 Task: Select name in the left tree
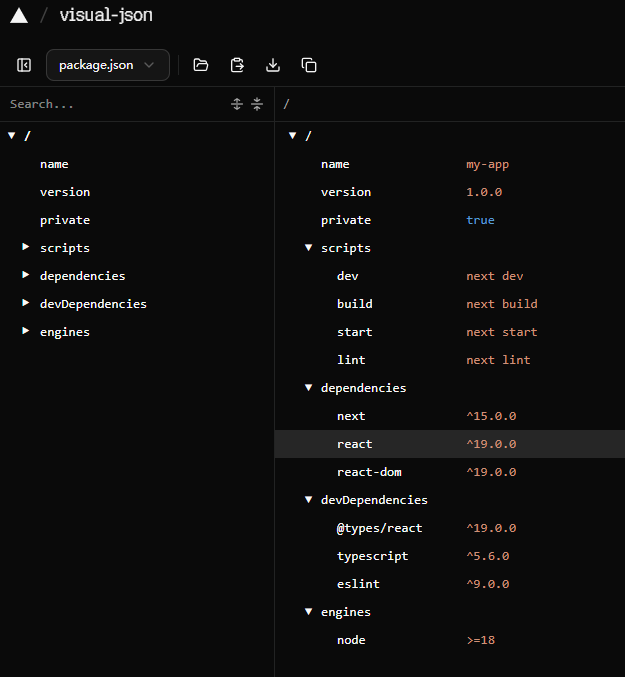point(54,164)
